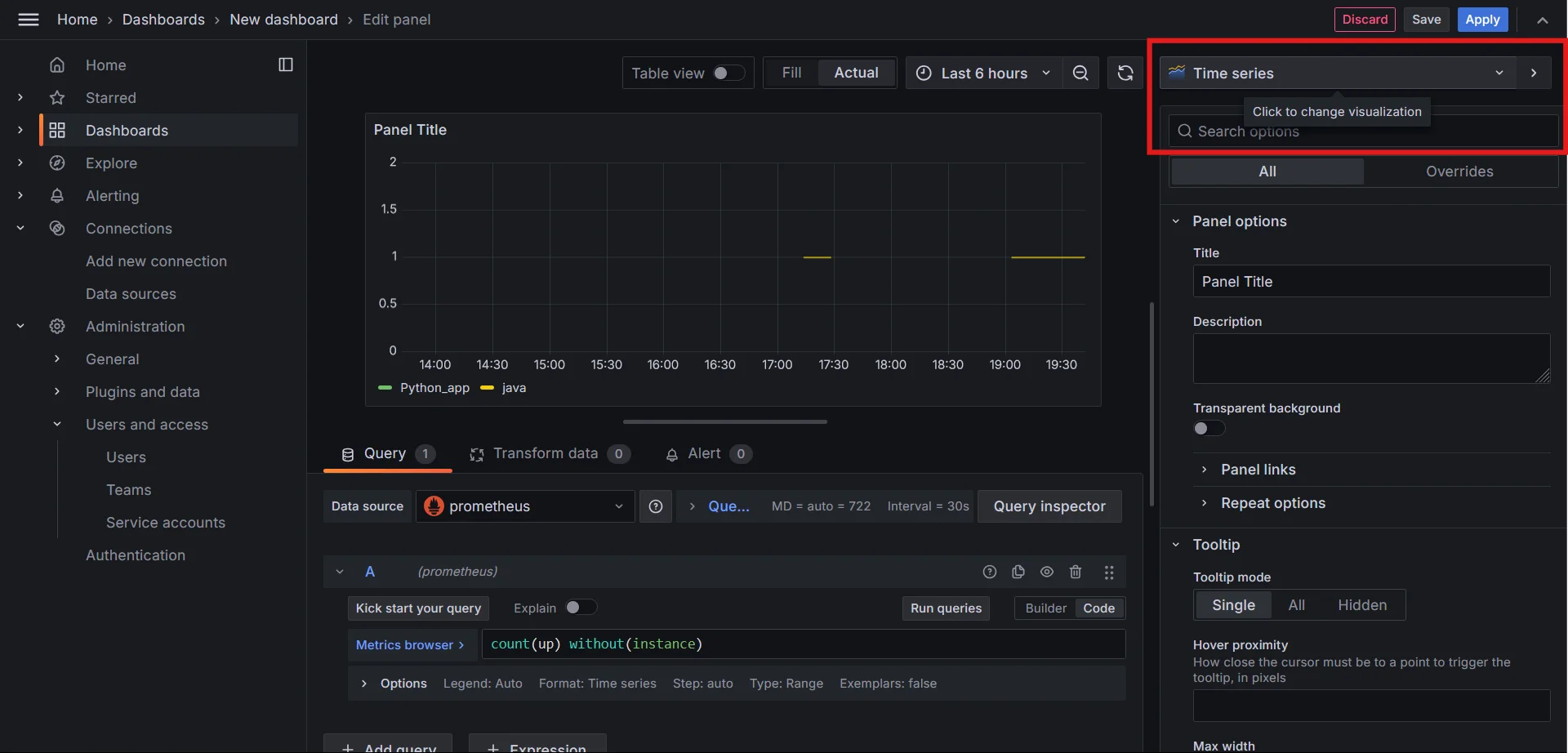Screen dimensions: 1568x753
Task: Switch to the Alert tab
Action: pos(707,454)
